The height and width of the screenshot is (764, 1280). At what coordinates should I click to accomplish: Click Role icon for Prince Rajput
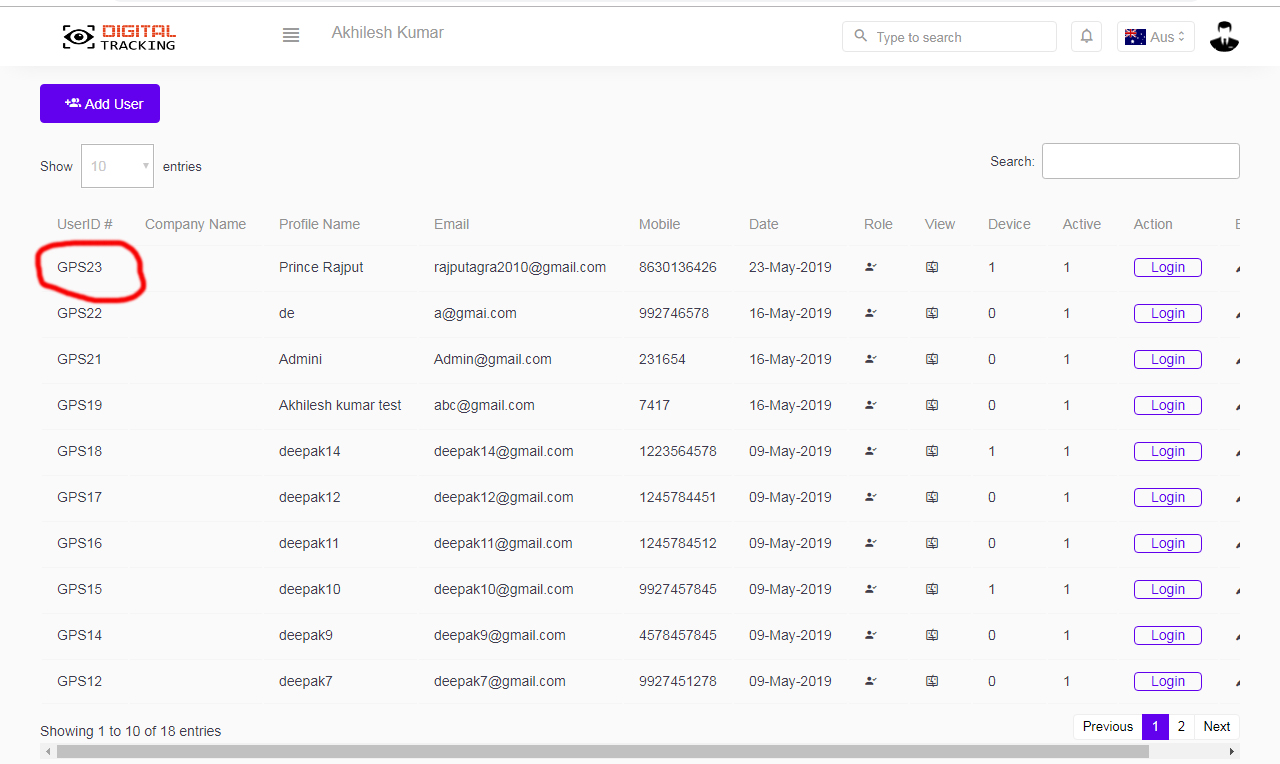pos(871,267)
